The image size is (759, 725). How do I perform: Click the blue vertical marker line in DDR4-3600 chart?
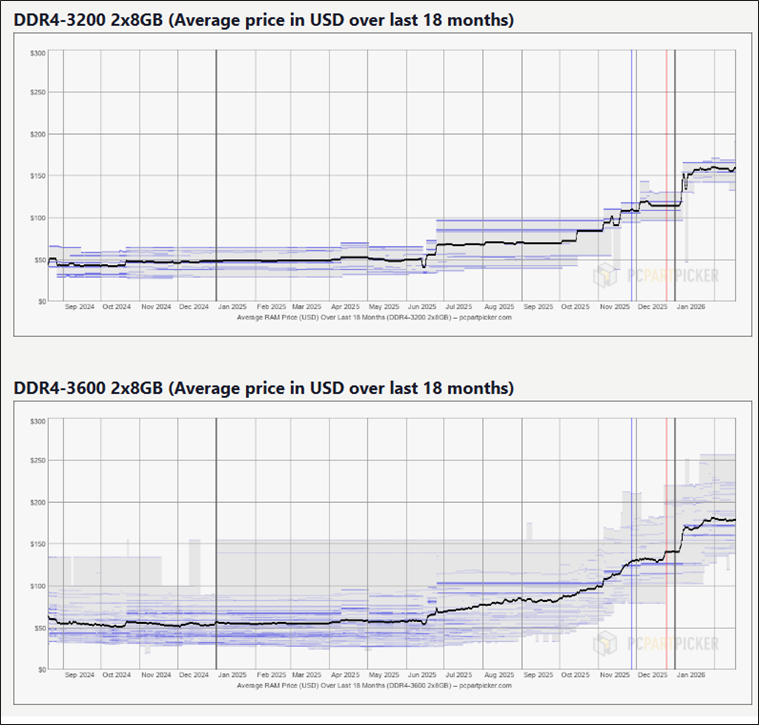[632, 544]
